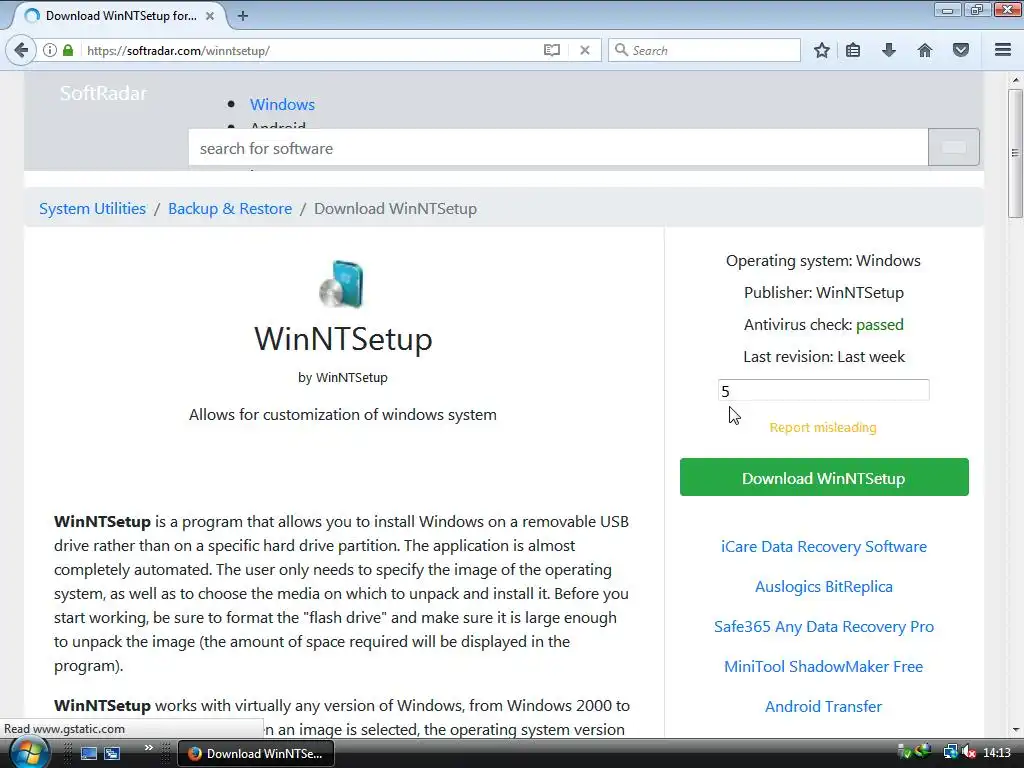
Task: Open the Windows category link
Action: point(282,104)
